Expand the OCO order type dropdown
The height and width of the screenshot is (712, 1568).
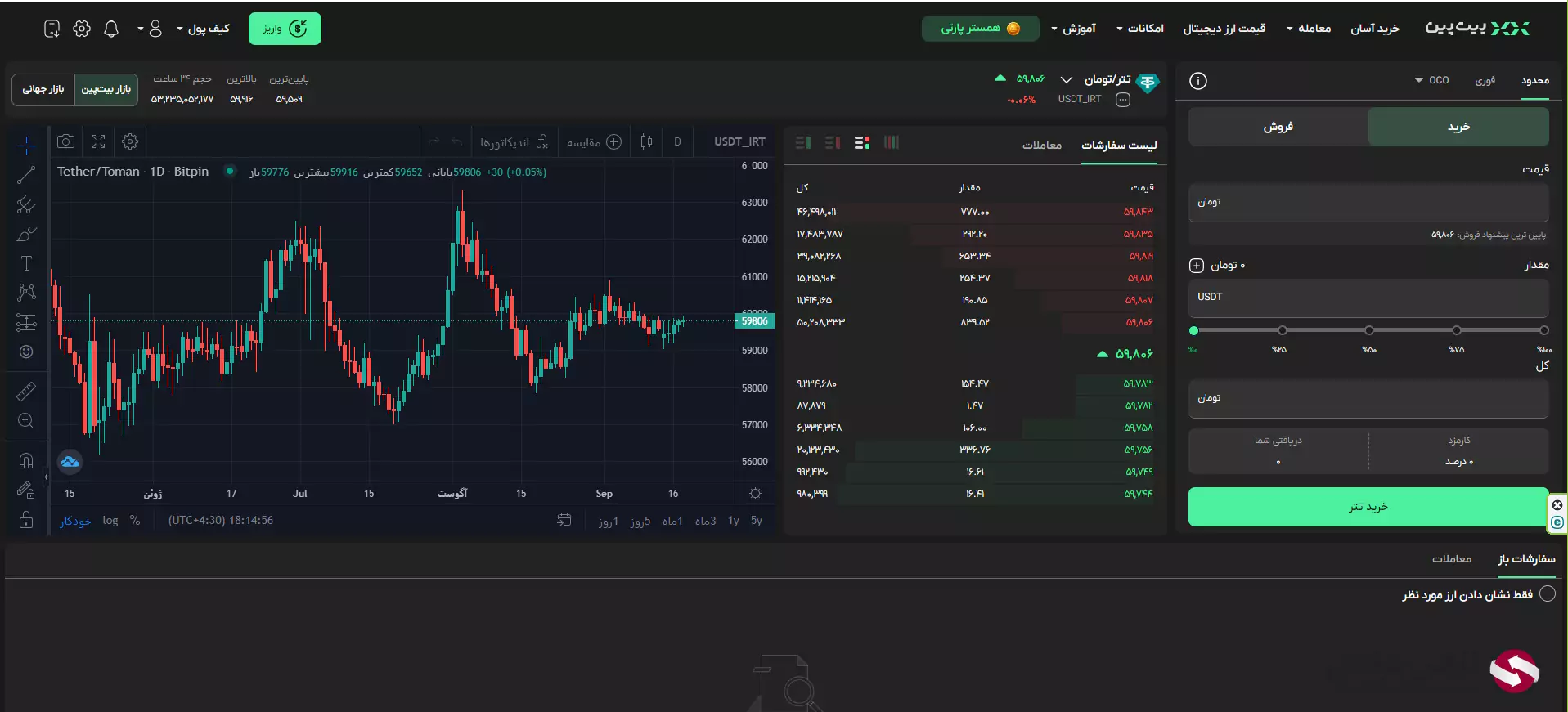coord(1432,80)
